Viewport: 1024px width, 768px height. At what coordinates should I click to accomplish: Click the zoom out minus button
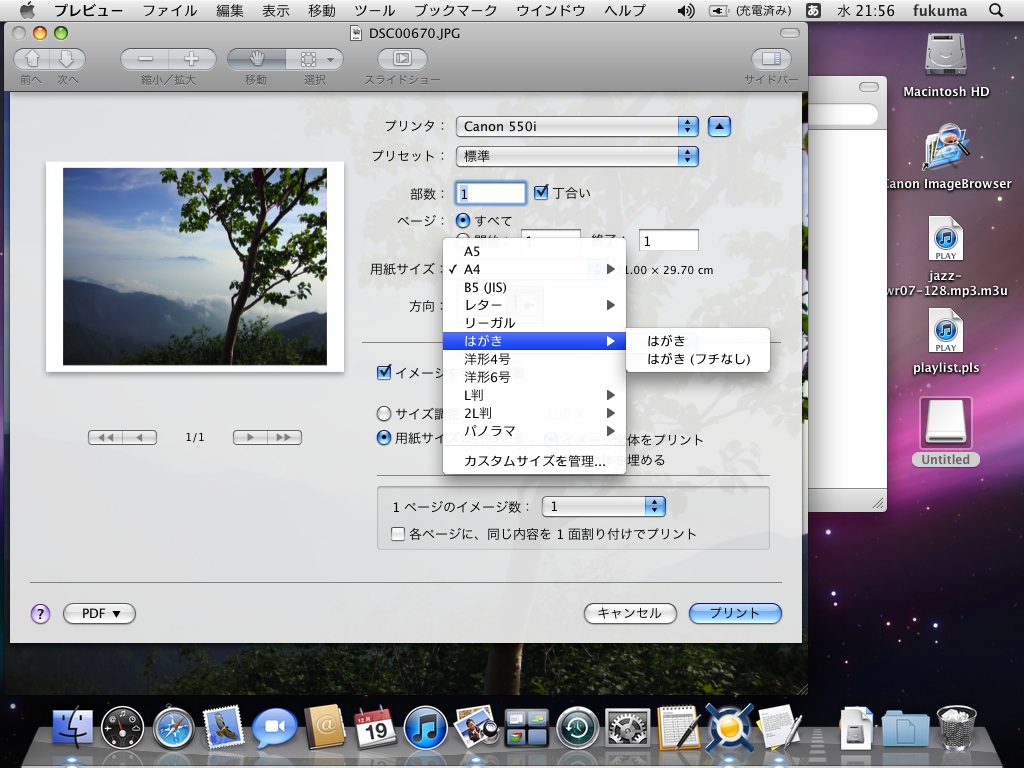point(145,59)
